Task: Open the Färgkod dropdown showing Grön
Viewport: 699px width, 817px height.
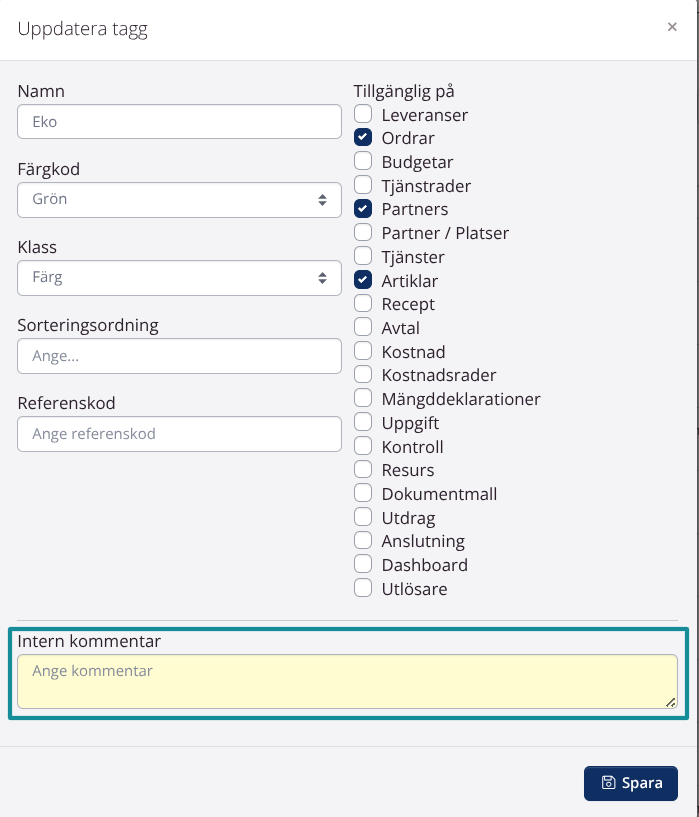Action: (180, 199)
